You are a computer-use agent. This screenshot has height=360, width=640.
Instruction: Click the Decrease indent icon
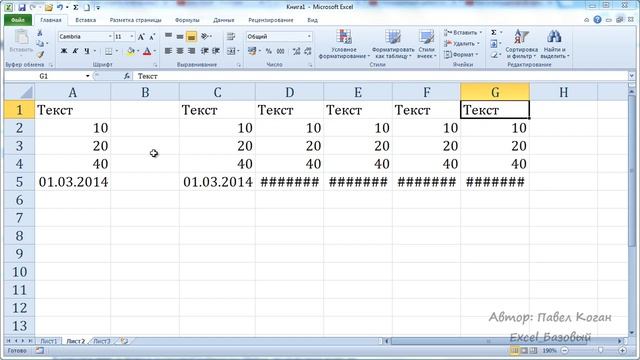click(x=204, y=51)
